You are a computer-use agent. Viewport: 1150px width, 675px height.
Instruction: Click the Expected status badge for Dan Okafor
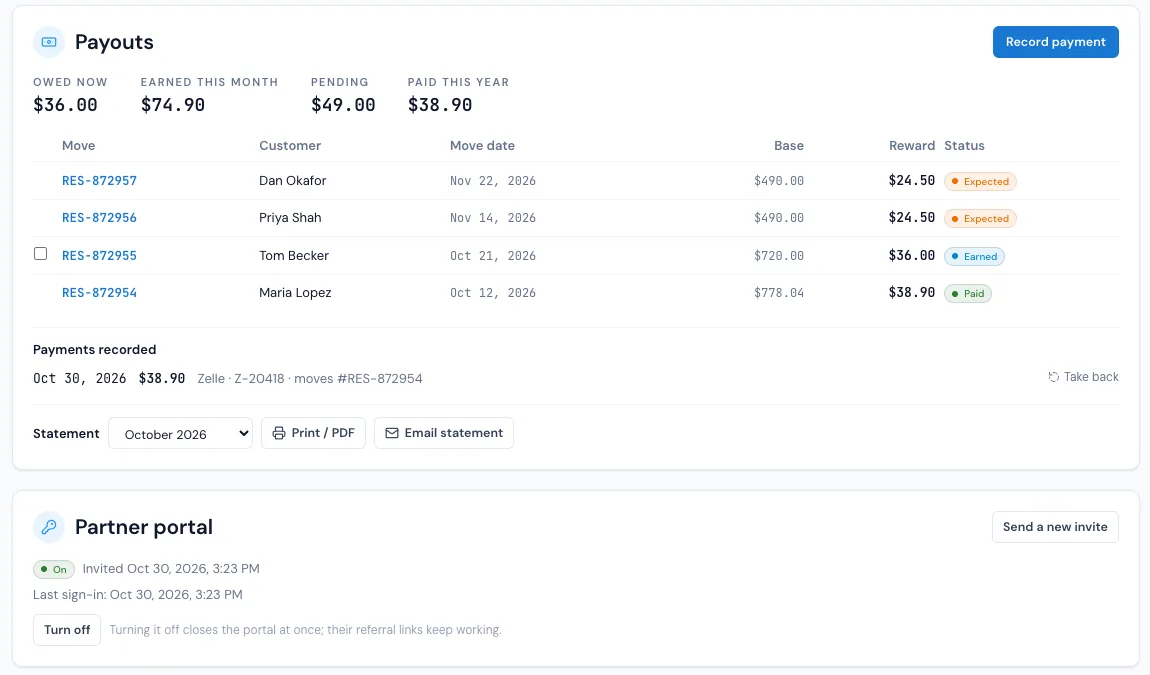coord(980,181)
